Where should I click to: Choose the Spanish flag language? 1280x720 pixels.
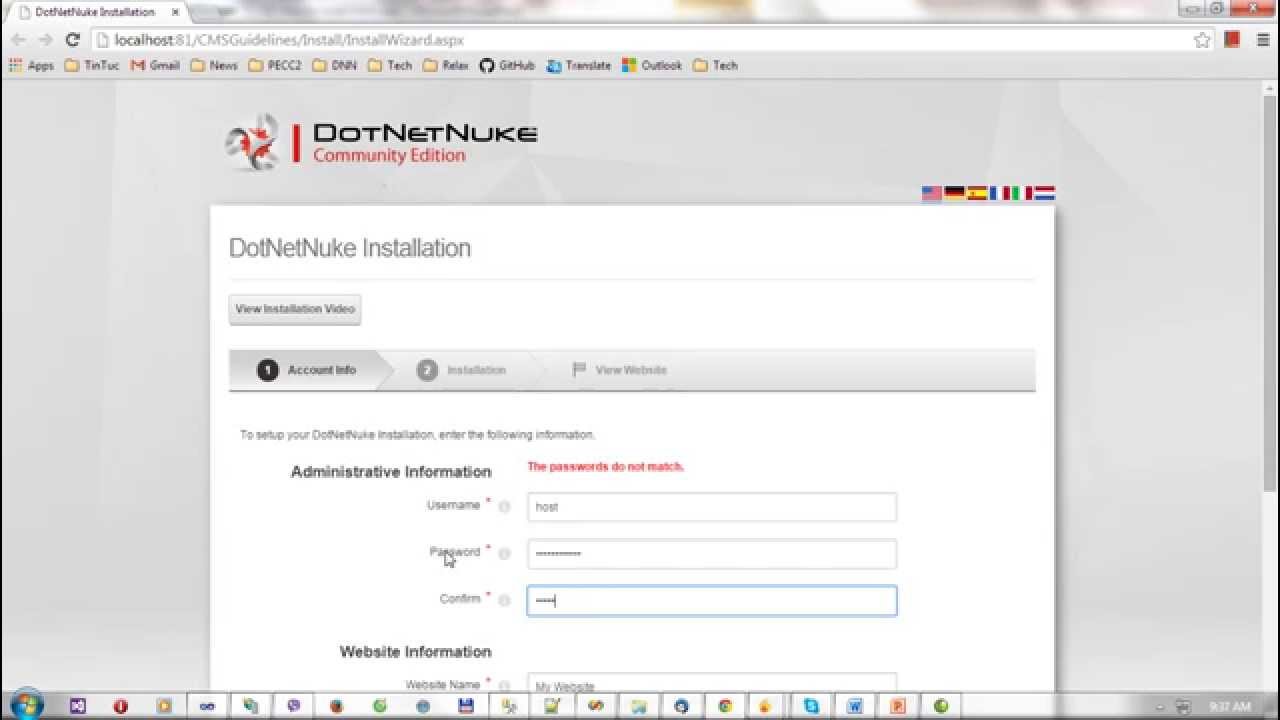[977, 193]
